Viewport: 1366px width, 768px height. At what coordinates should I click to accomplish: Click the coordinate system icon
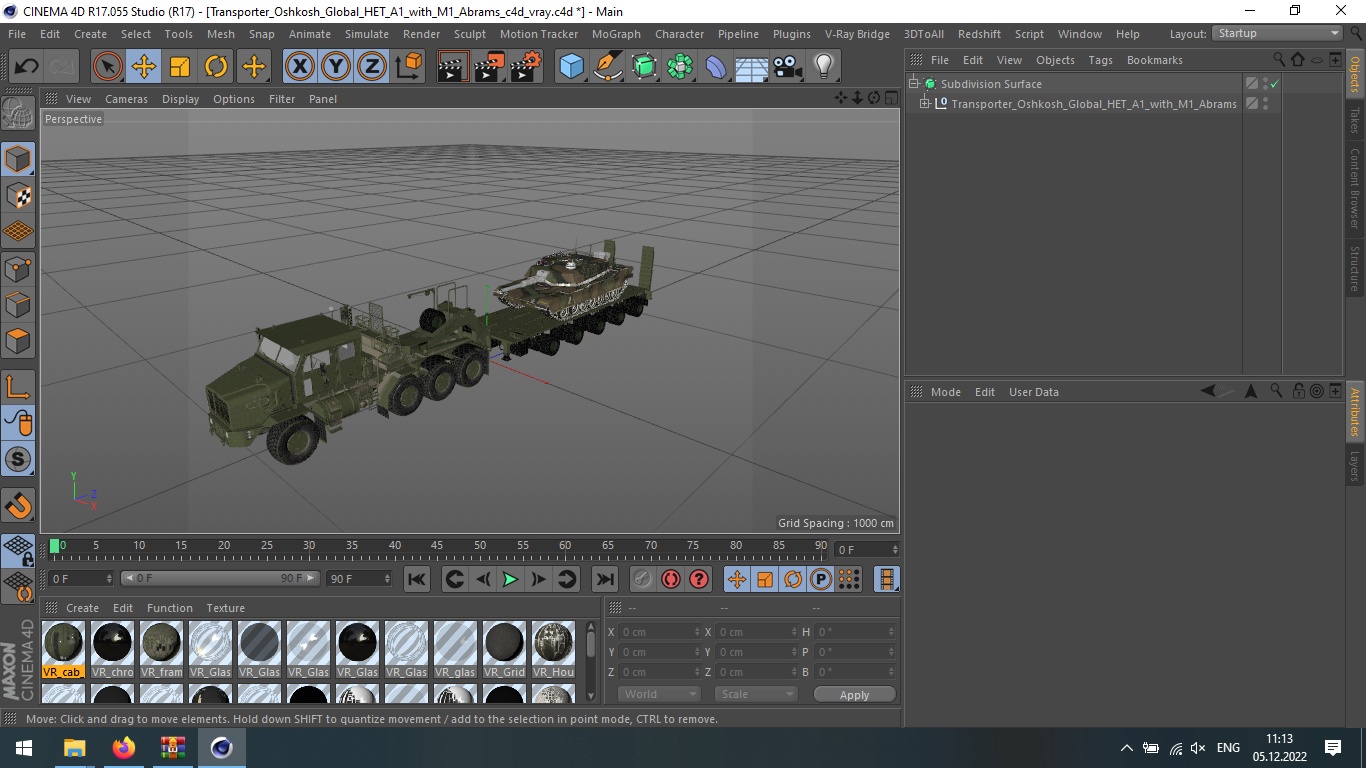tap(408, 67)
